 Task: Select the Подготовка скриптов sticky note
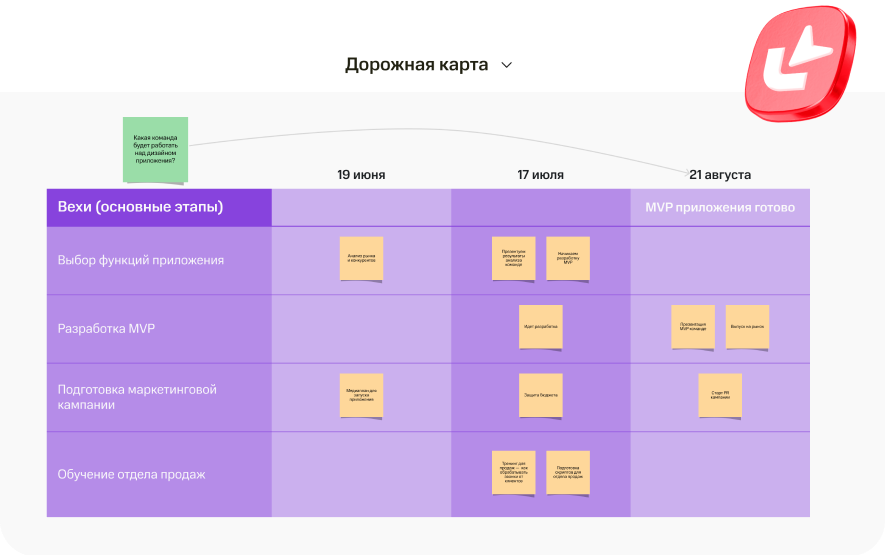click(x=568, y=472)
